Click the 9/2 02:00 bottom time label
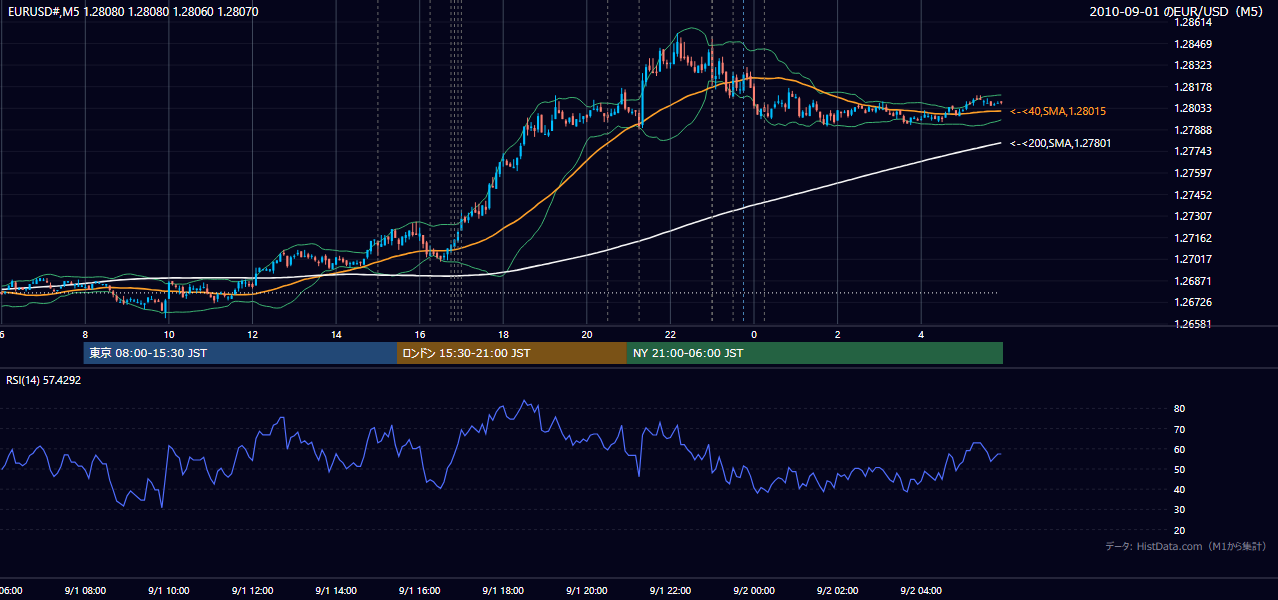Image resolution: width=1278 pixels, height=600 pixels. 838,591
